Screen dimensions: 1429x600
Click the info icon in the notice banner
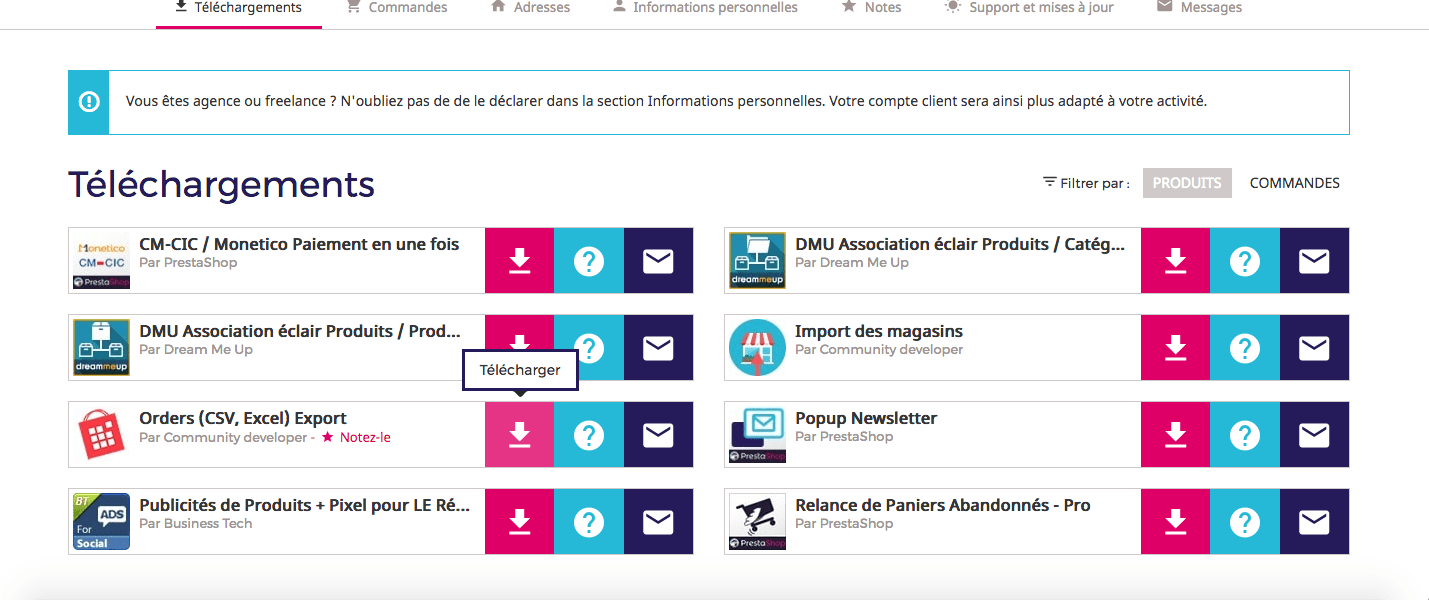coord(89,102)
